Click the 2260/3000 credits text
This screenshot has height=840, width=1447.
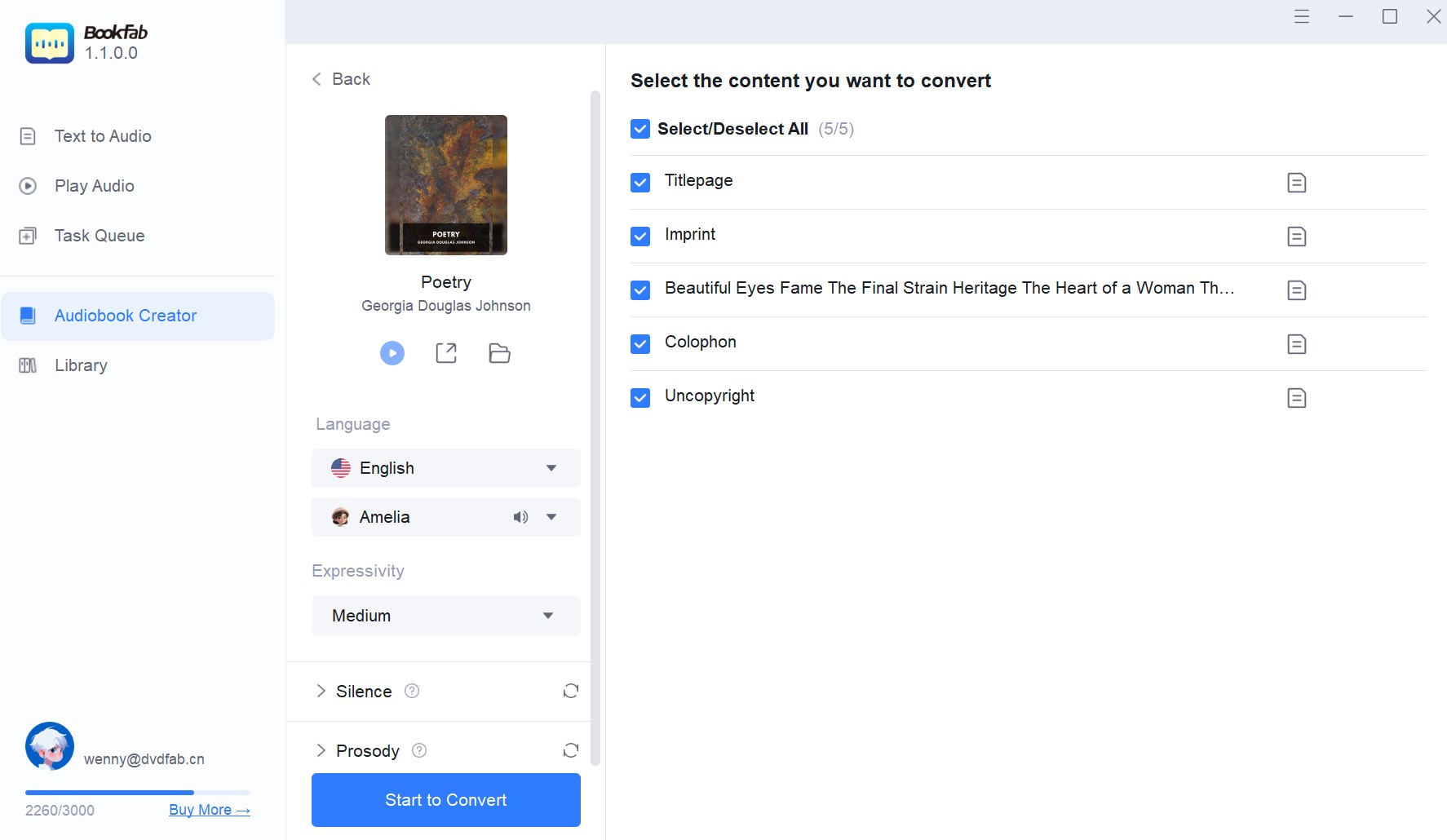60,810
